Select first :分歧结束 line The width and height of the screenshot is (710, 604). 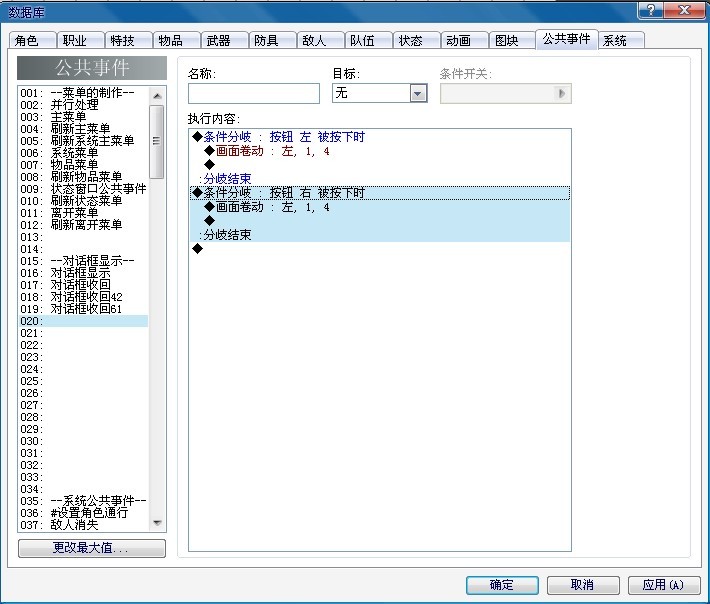[x=380, y=179]
